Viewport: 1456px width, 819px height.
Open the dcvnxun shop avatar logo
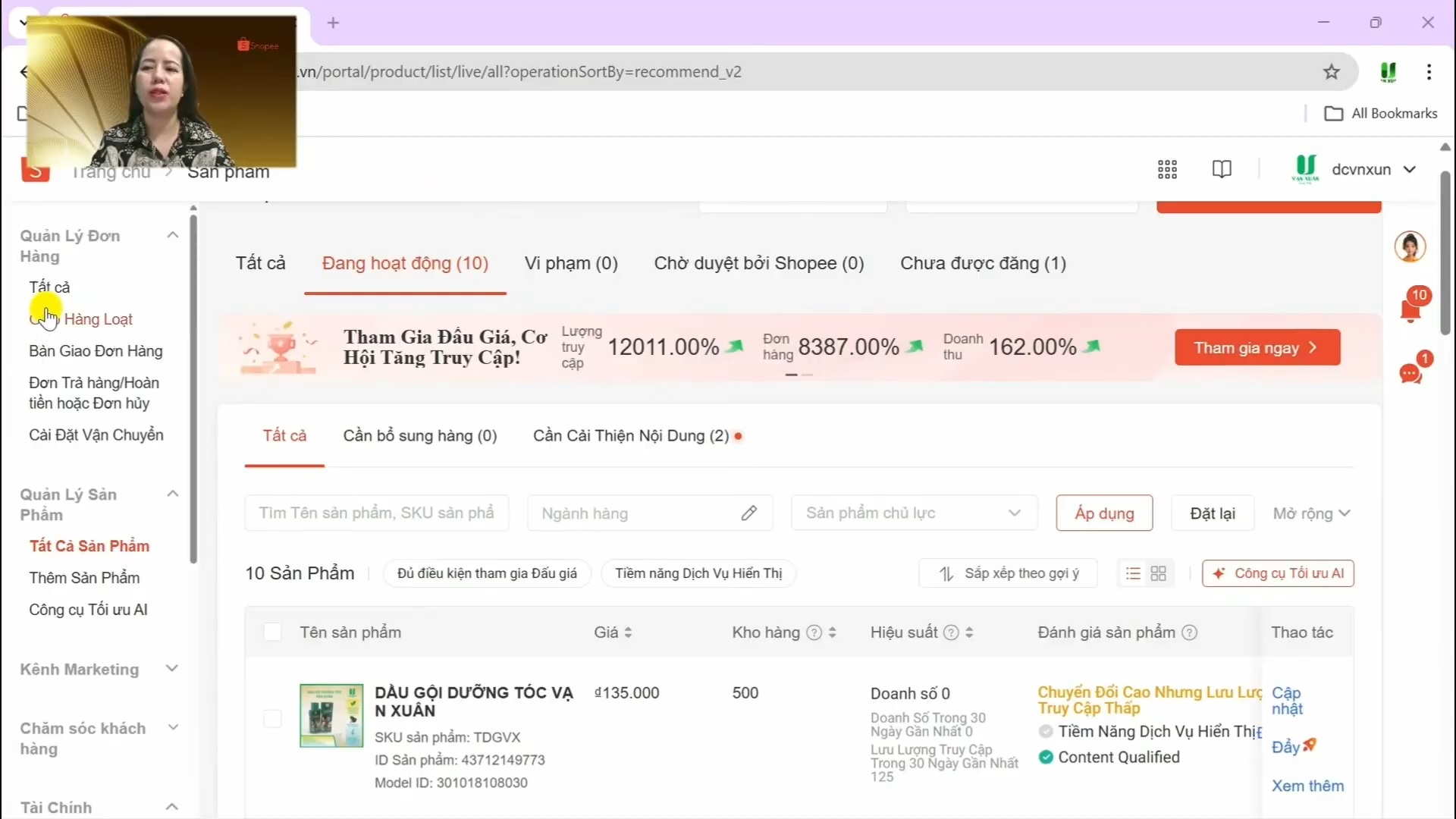tap(1306, 168)
